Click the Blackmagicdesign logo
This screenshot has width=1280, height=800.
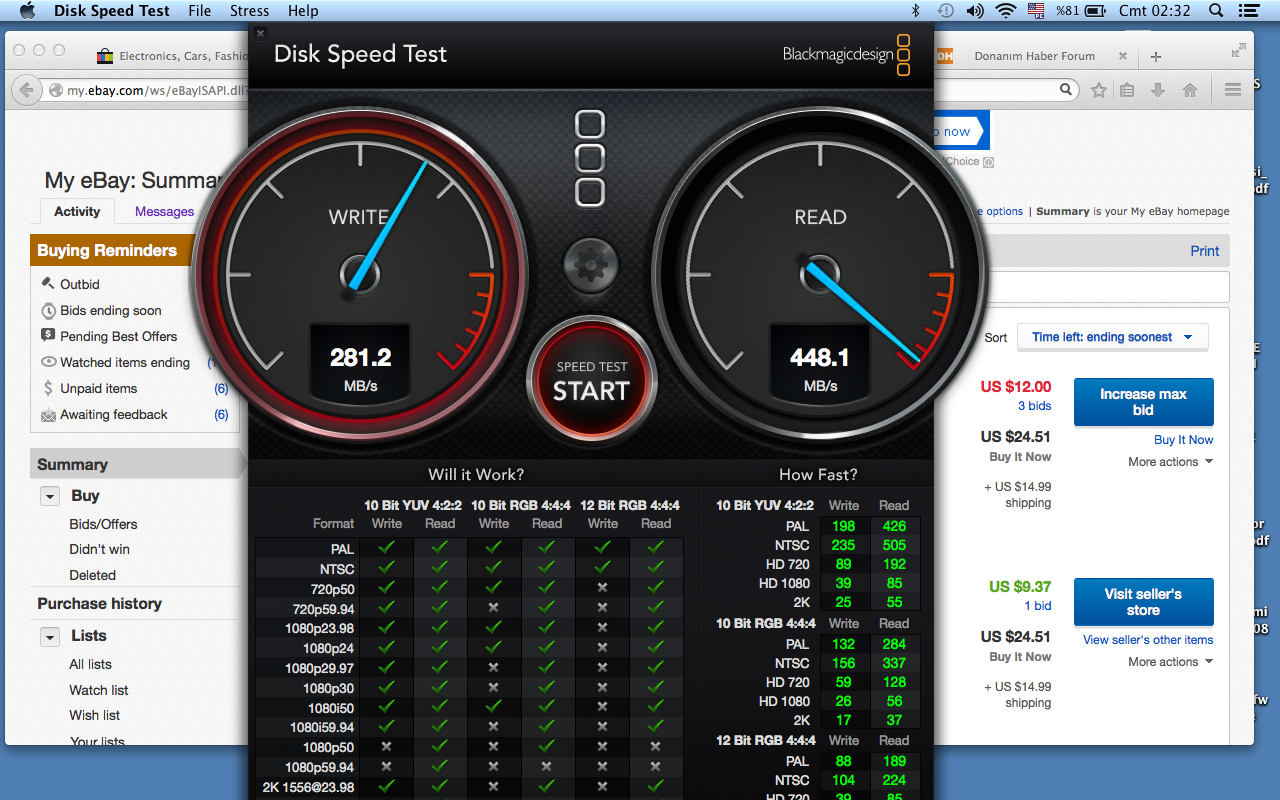point(846,55)
